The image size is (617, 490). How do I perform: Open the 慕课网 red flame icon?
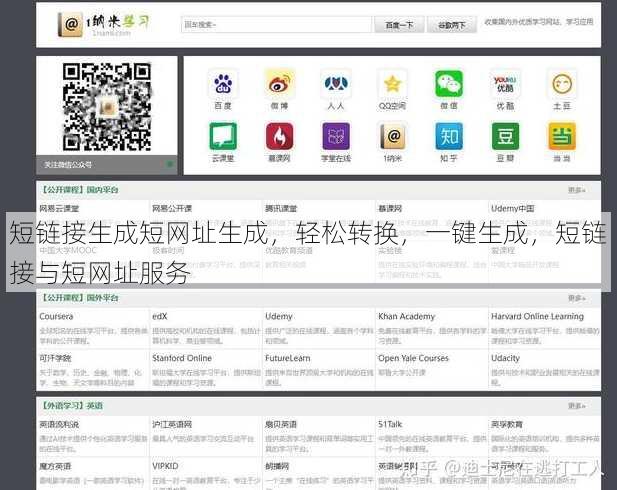[279, 136]
